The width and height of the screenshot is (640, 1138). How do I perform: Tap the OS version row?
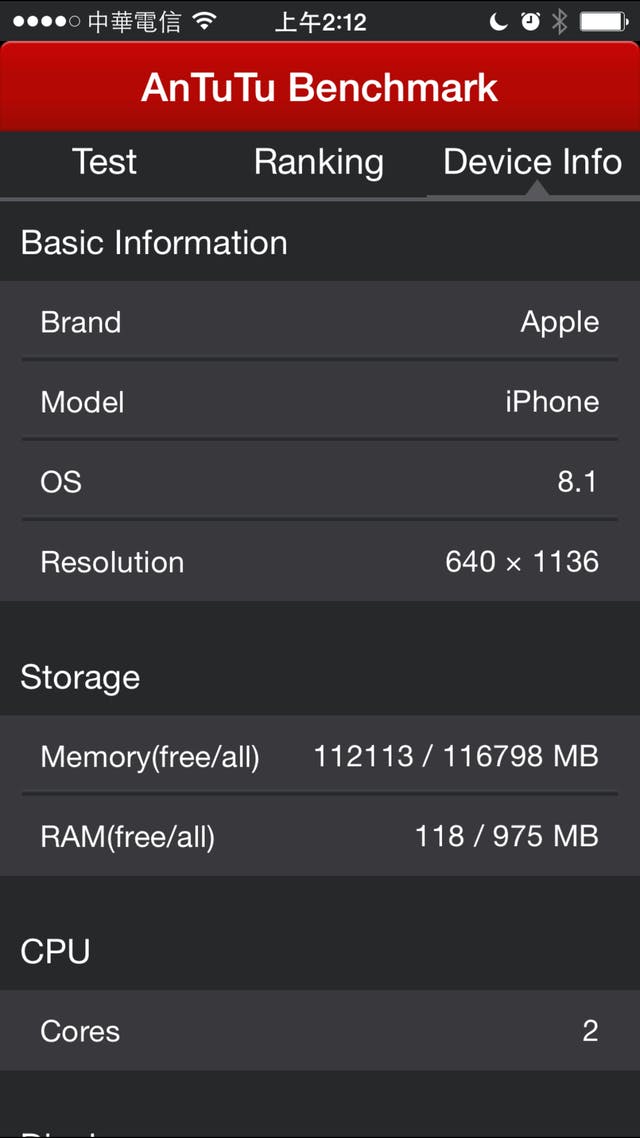(320, 482)
